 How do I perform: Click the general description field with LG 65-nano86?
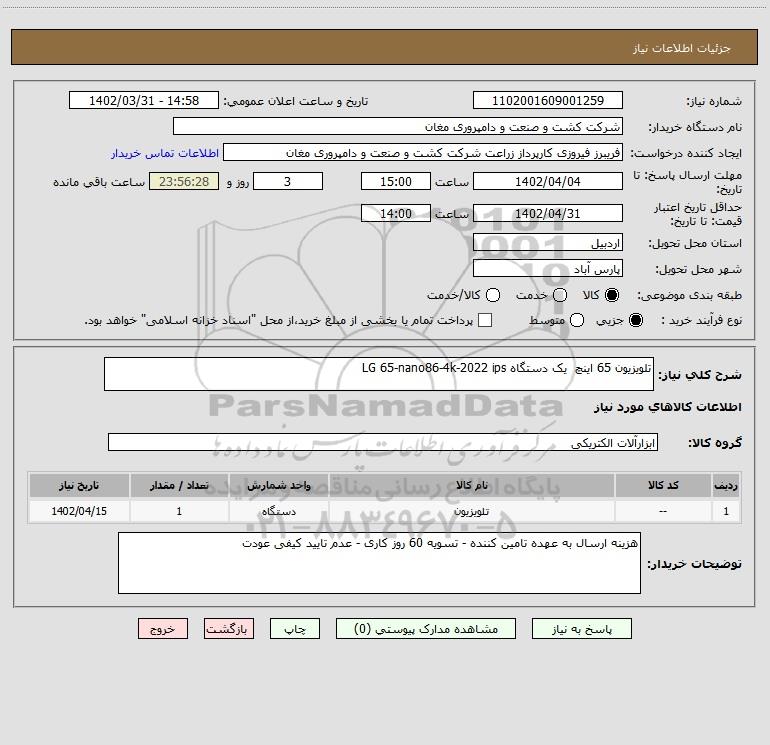(x=379, y=374)
